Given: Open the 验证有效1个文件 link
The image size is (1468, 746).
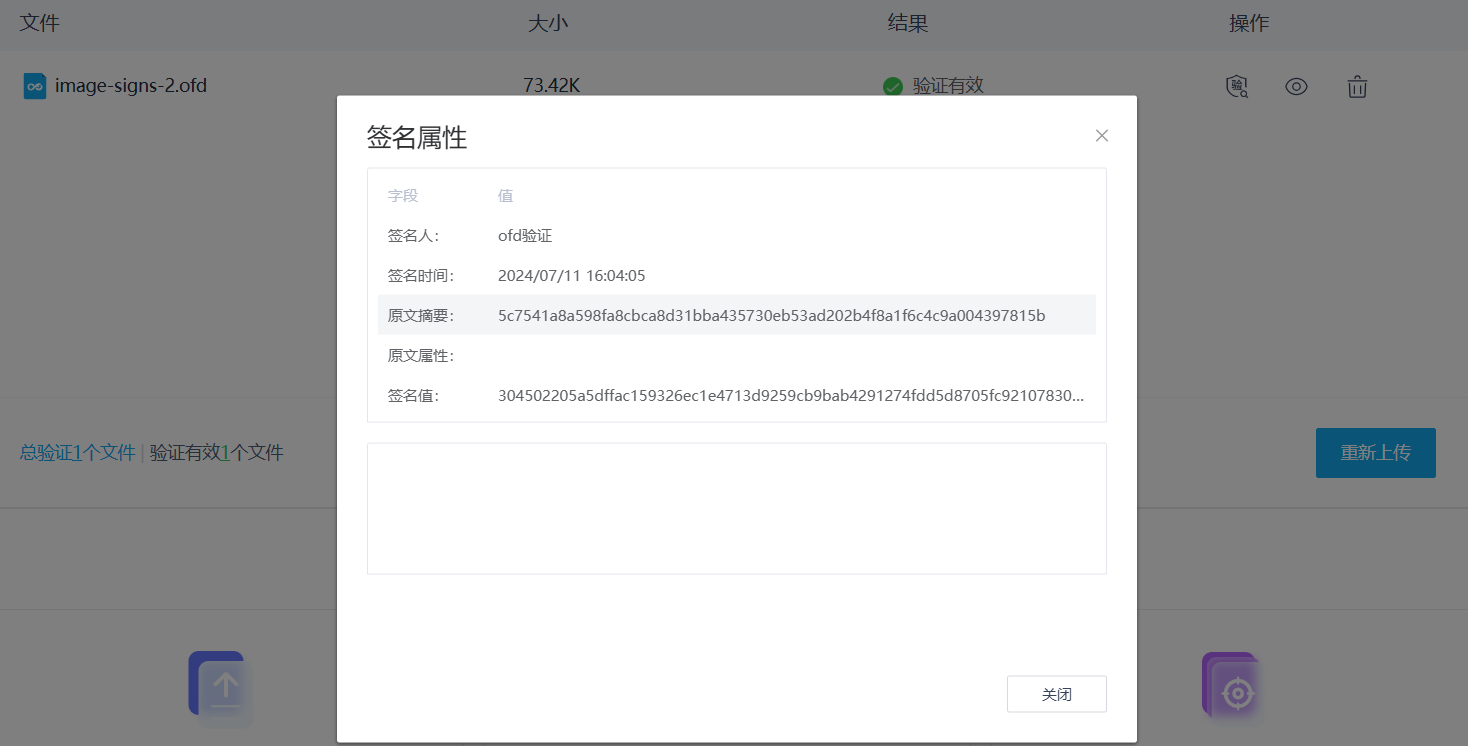Looking at the screenshot, I should tap(216, 452).
